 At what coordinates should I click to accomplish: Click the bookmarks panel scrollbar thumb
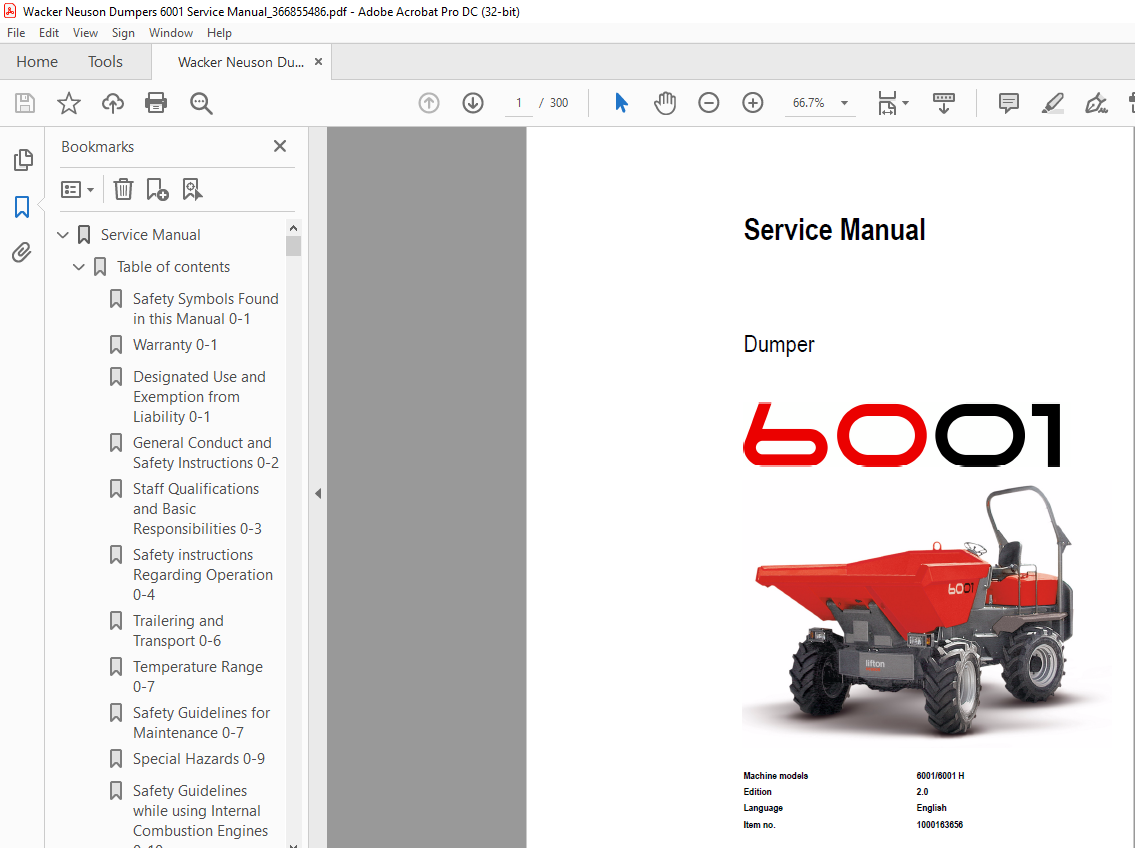pos(293,246)
